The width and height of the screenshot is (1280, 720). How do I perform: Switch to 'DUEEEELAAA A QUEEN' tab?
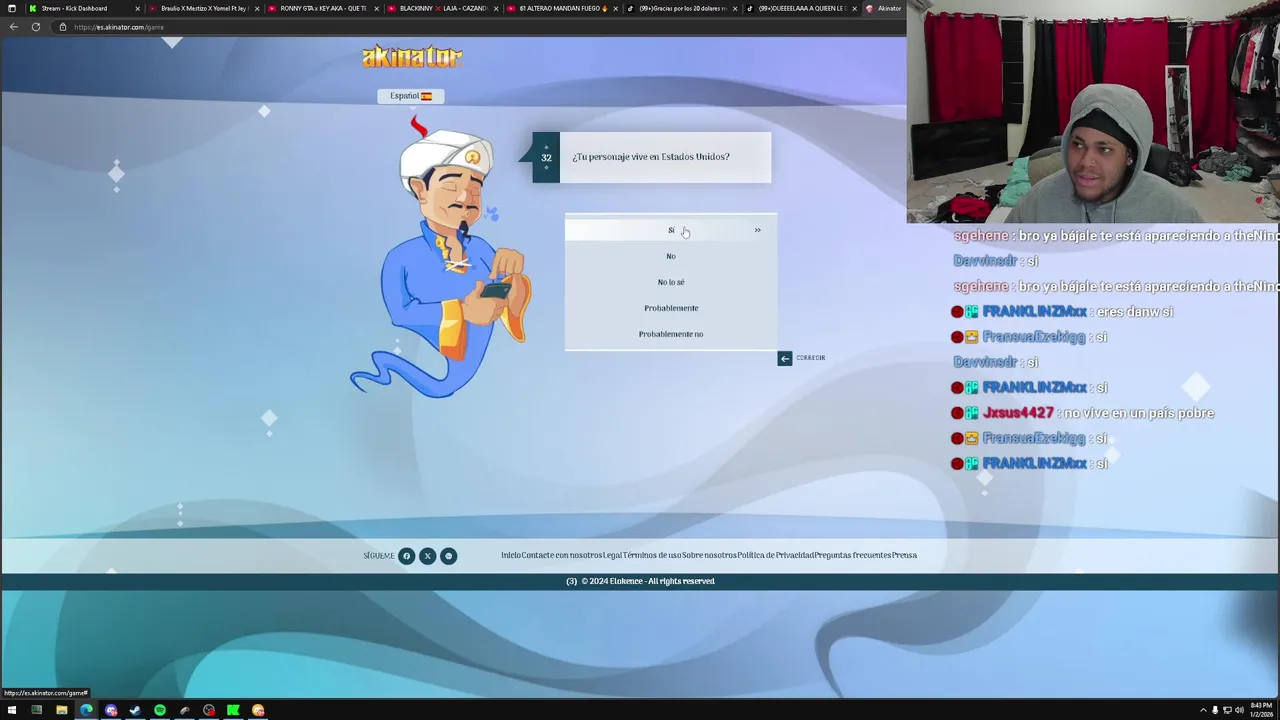(x=801, y=8)
